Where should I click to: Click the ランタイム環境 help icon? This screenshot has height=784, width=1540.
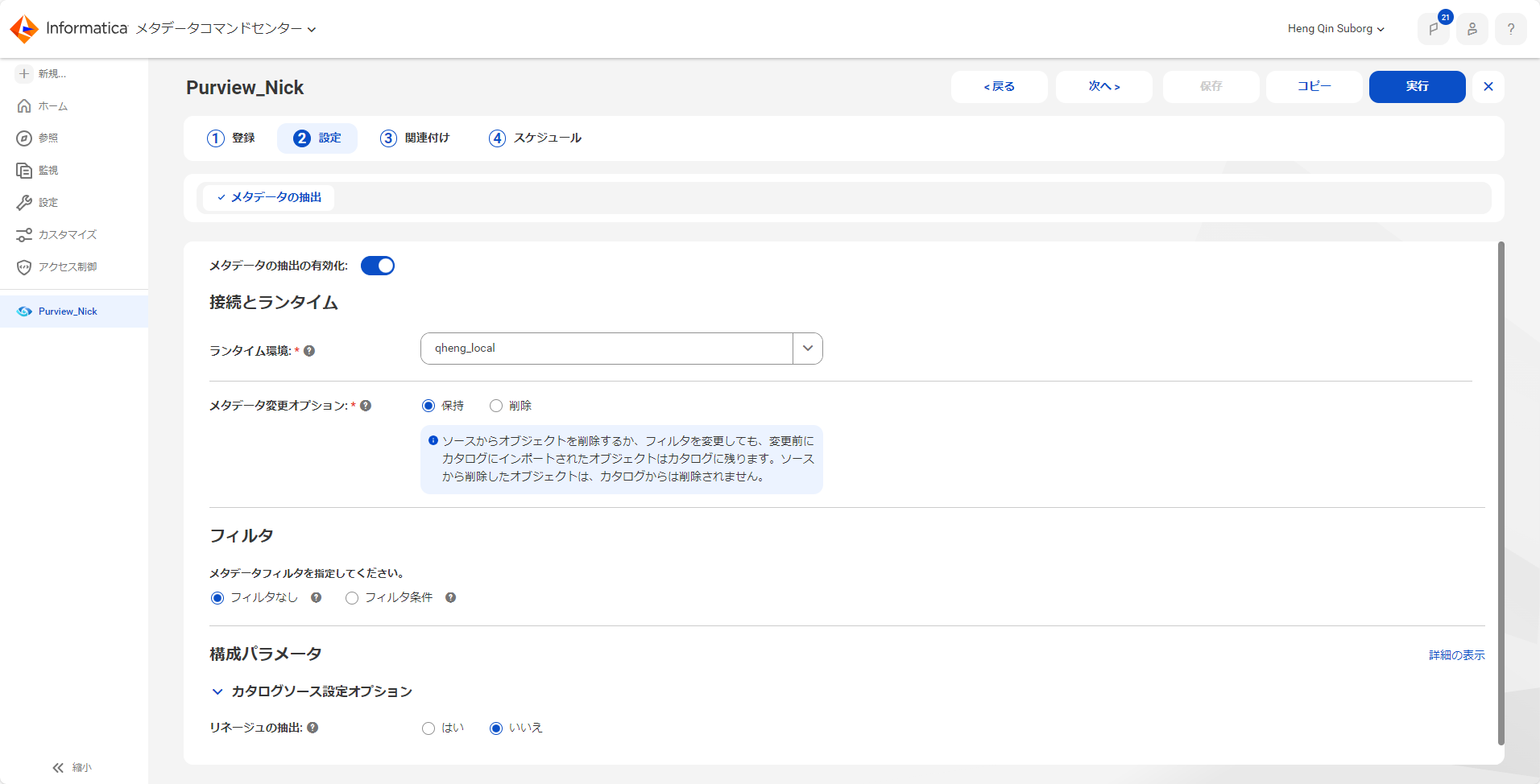[x=309, y=351]
